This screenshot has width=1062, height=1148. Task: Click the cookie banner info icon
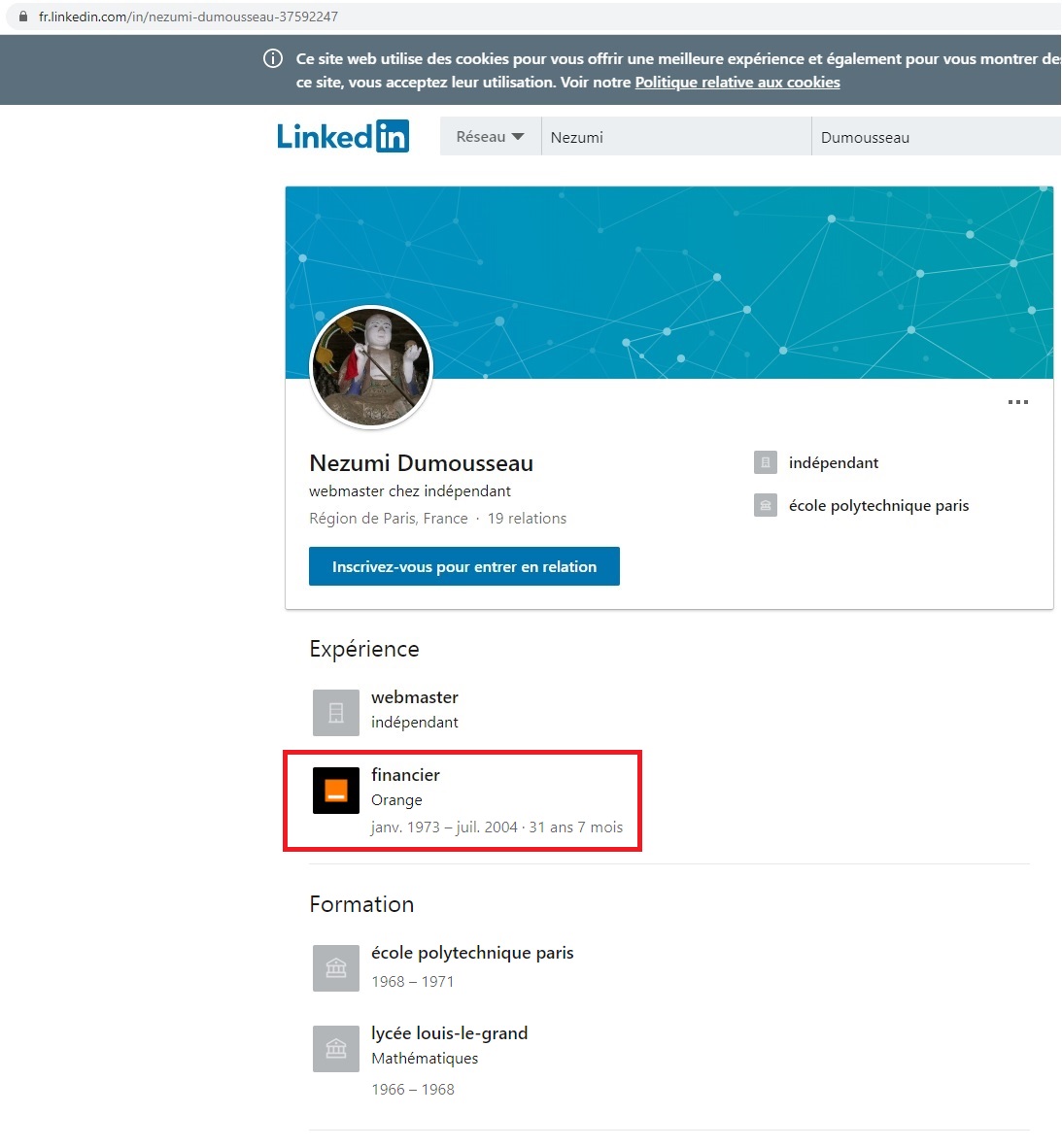(x=274, y=59)
